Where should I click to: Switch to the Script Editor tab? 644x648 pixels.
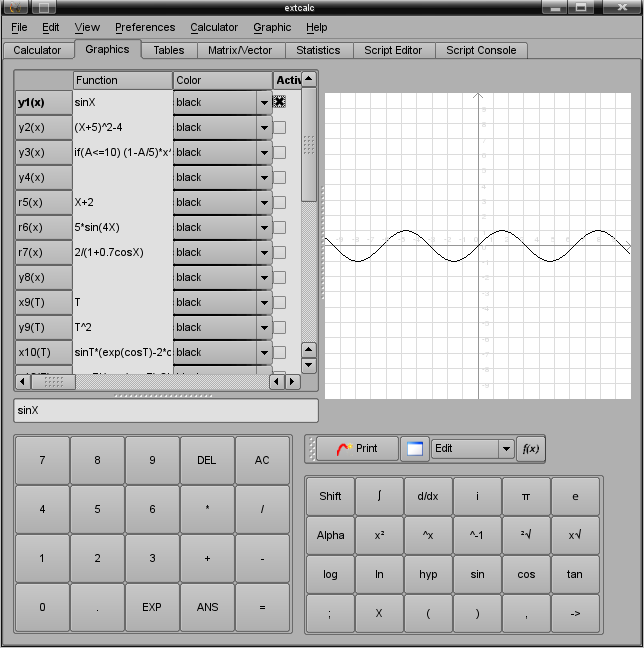(x=393, y=50)
